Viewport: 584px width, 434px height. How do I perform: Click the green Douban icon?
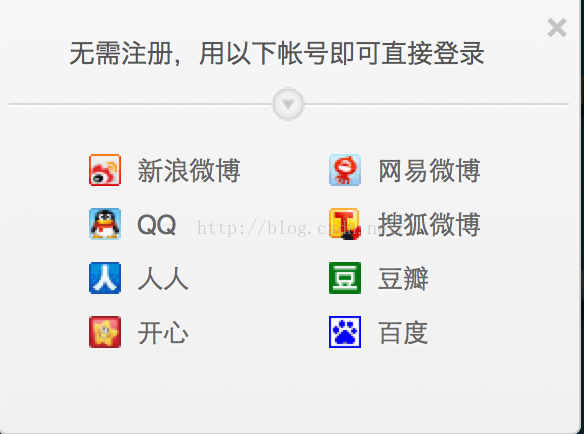point(345,278)
